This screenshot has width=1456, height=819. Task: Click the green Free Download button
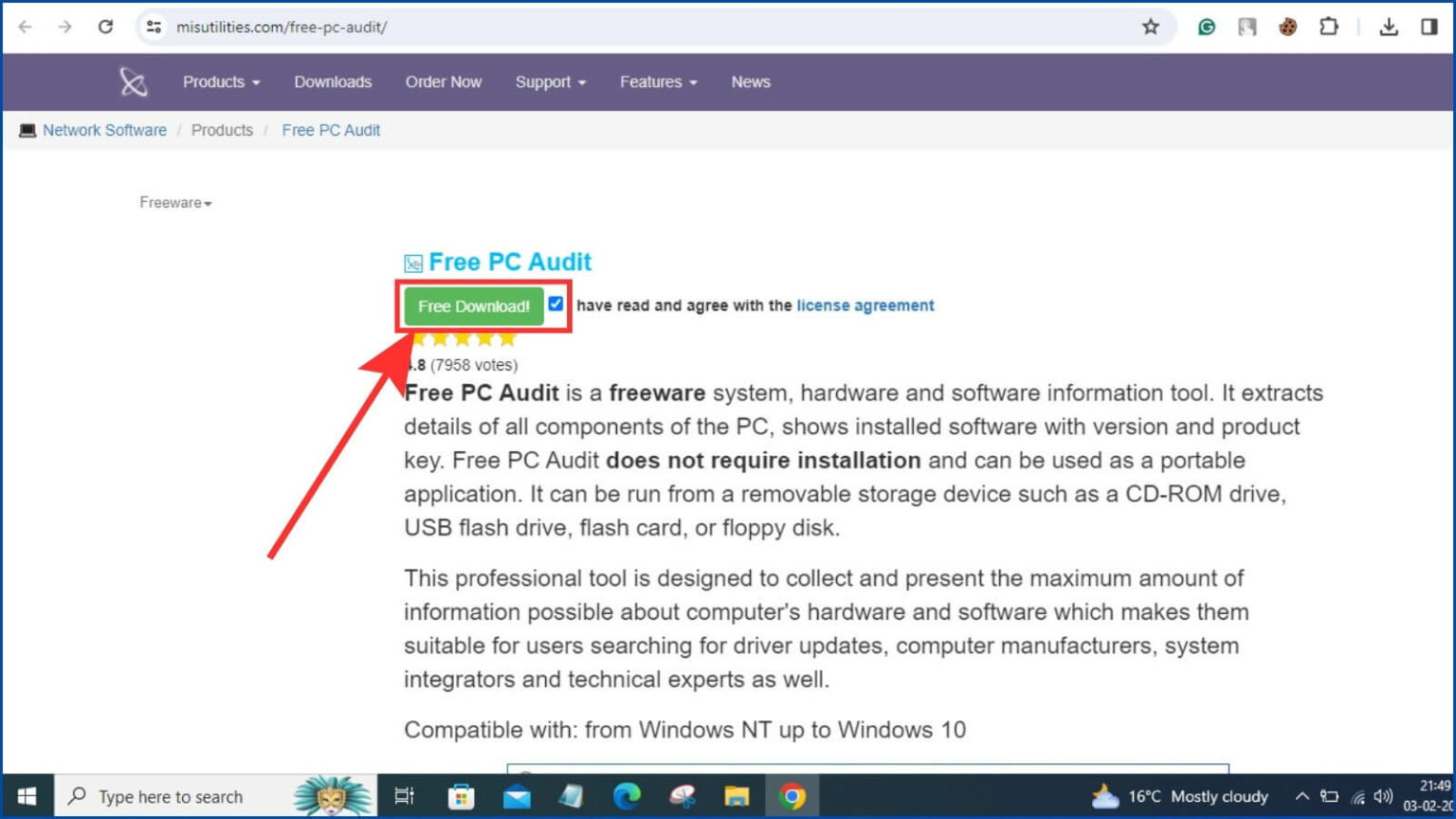[x=473, y=306]
